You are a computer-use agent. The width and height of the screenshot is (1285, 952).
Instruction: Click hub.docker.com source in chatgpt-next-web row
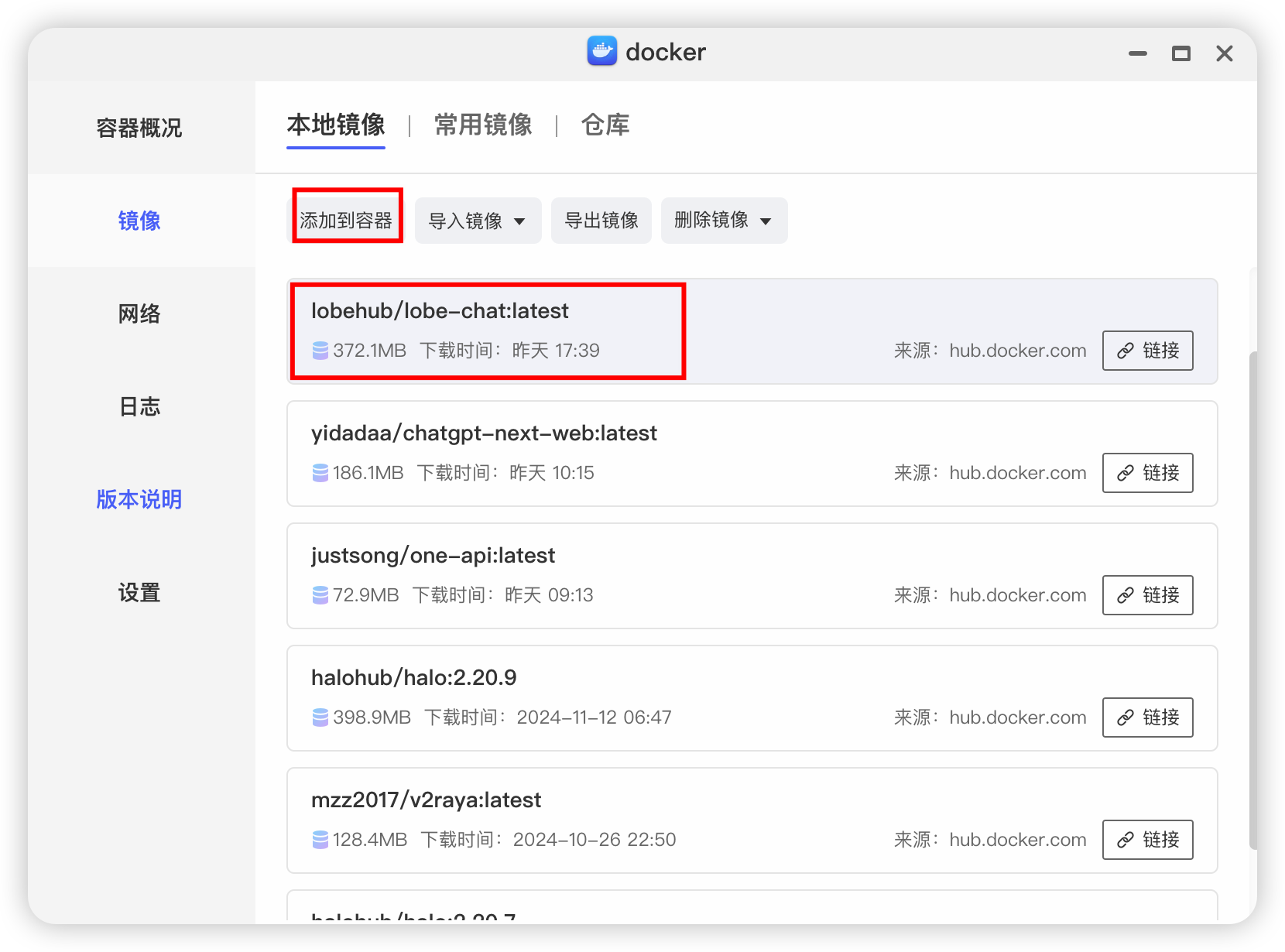(x=1018, y=473)
